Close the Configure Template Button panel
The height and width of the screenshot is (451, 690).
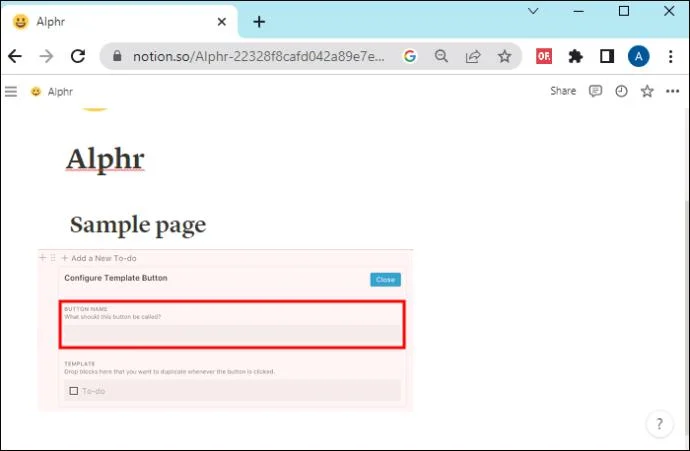coord(385,279)
